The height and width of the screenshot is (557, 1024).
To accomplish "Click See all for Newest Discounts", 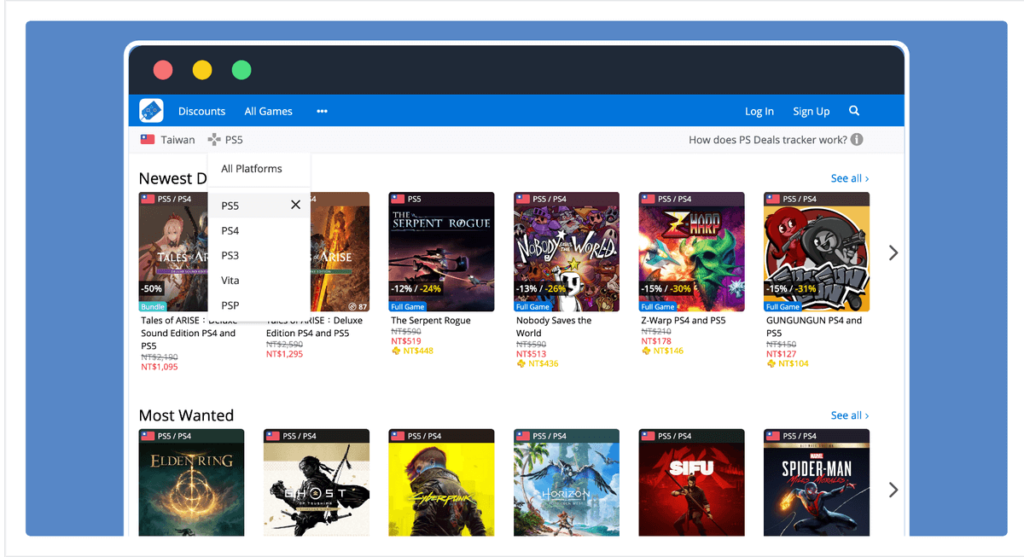I will (850, 178).
